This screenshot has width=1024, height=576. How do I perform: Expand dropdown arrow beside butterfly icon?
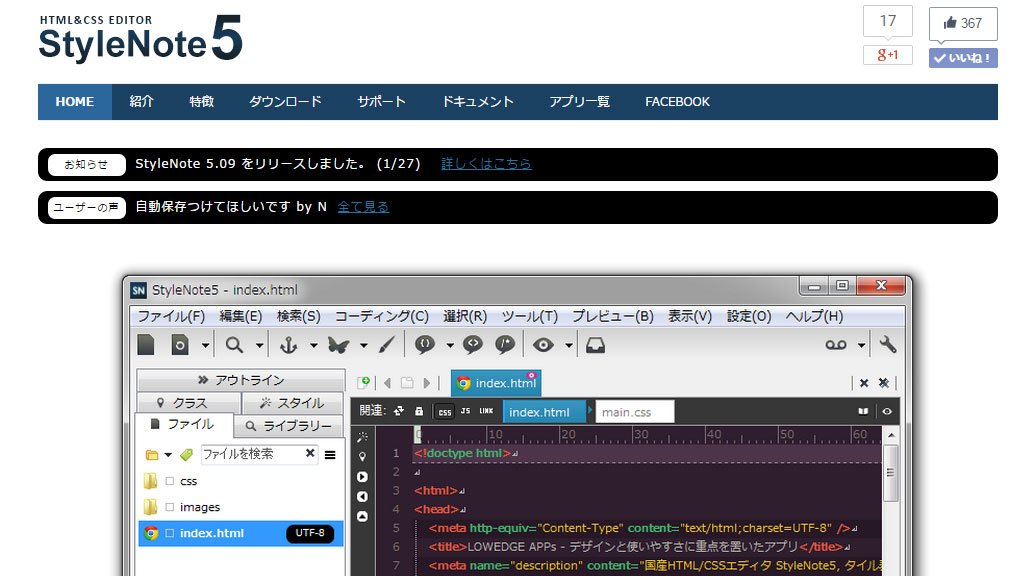point(364,345)
